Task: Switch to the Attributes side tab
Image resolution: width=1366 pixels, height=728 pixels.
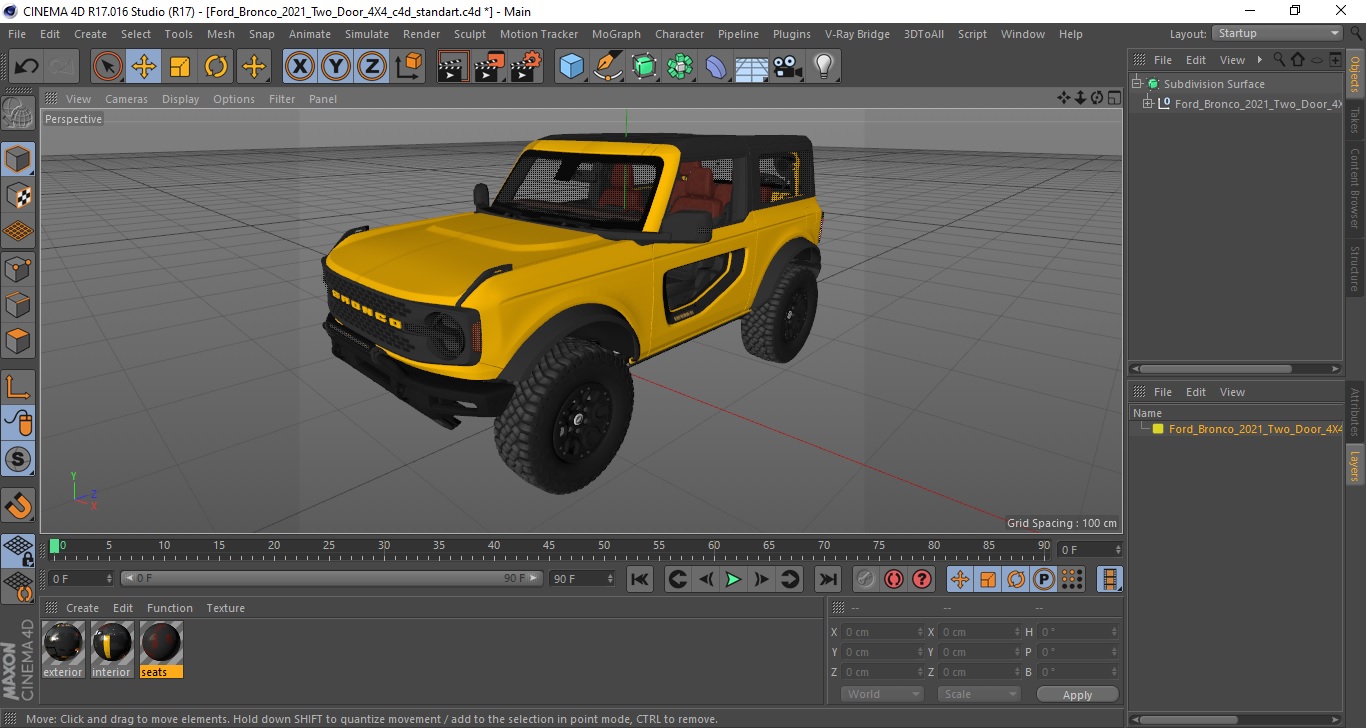Action: coord(1355,411)
